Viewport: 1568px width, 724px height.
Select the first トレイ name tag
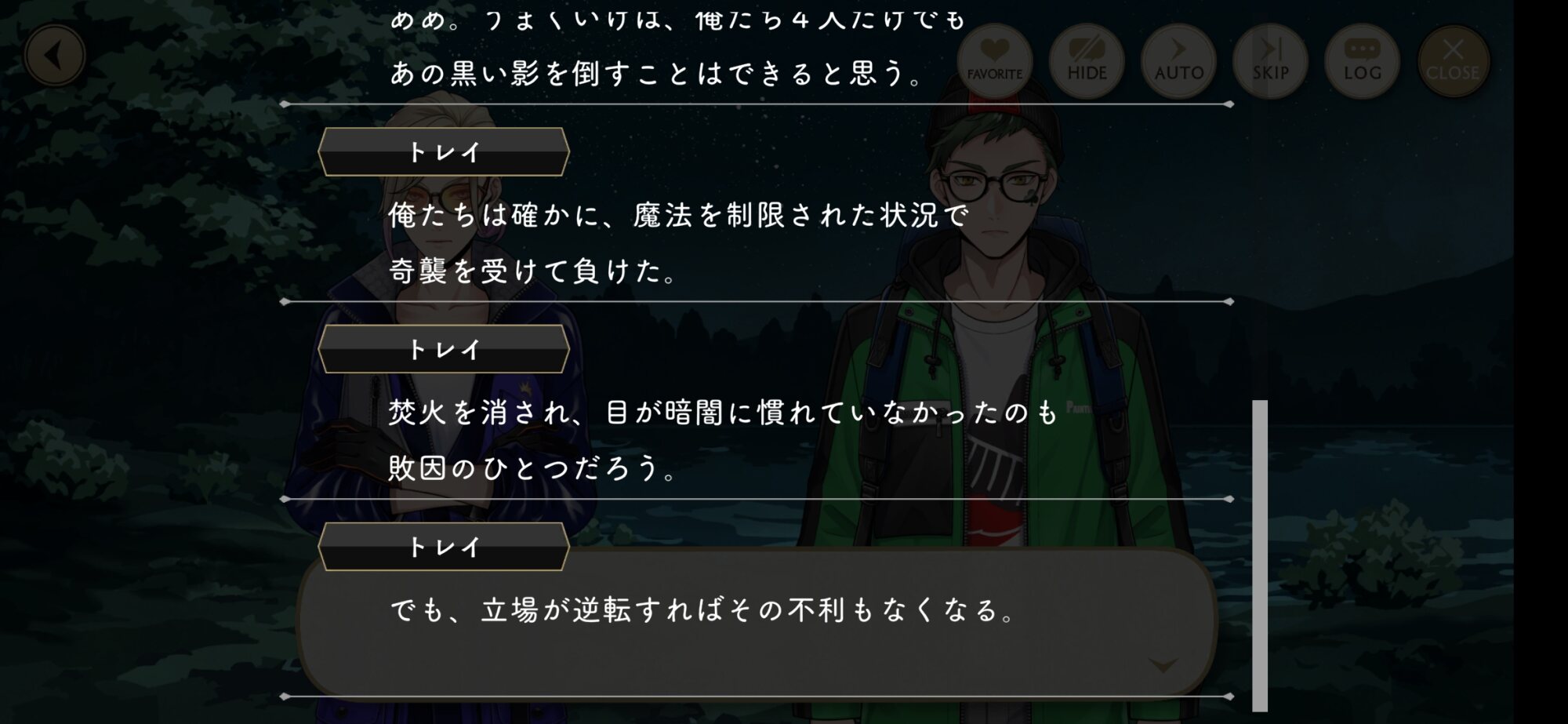(444, 152)
